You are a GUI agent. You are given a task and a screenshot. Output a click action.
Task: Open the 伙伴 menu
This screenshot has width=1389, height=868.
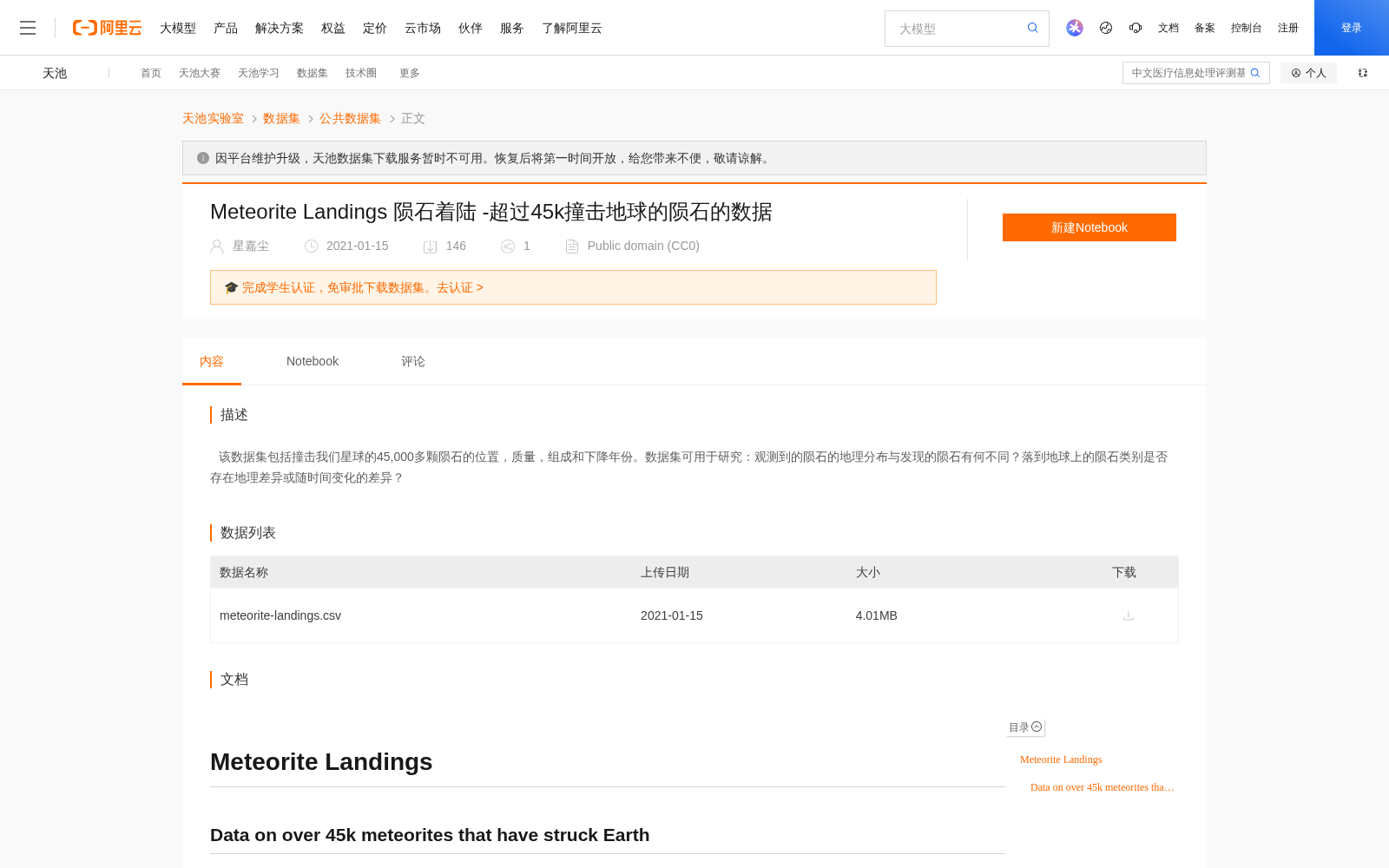[x=471, y=28]
